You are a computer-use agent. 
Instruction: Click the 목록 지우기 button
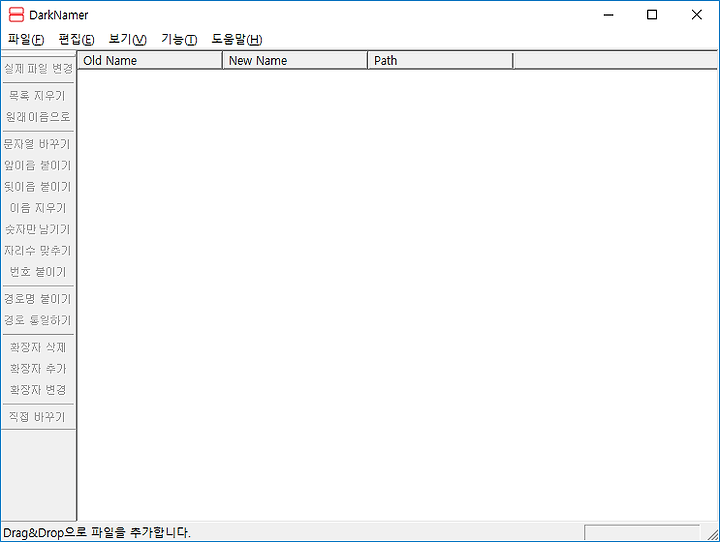point(38,96)
